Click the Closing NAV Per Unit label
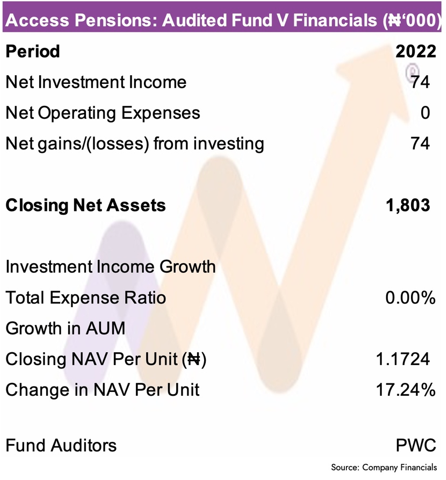 point(106,359)
